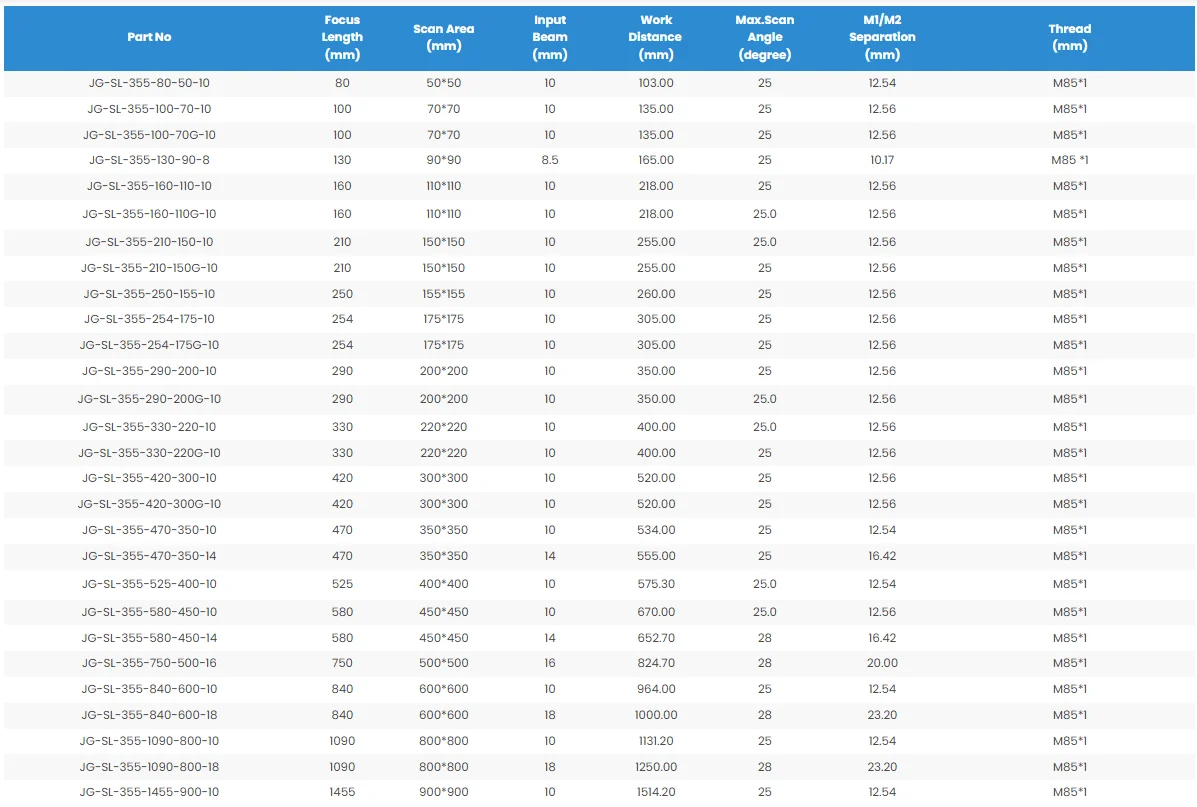Click the 575.30 work distance cell
The width and height of the screenshot is (1197, 807).
click(656, 584)
